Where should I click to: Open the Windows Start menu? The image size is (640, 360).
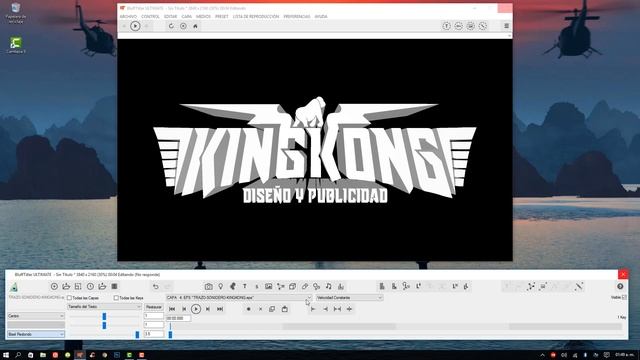[6, 355]
